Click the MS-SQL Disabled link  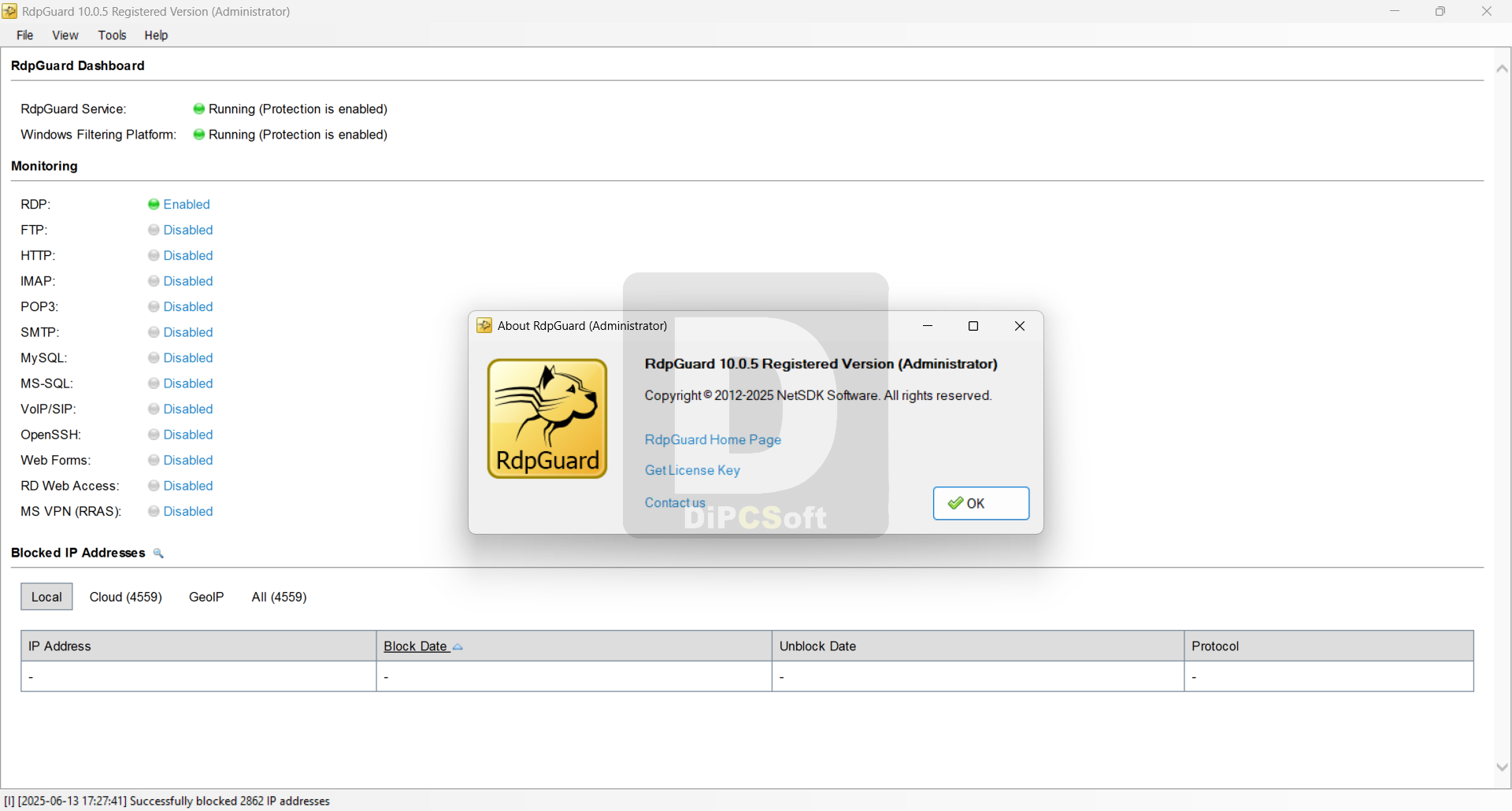point(188,383)
